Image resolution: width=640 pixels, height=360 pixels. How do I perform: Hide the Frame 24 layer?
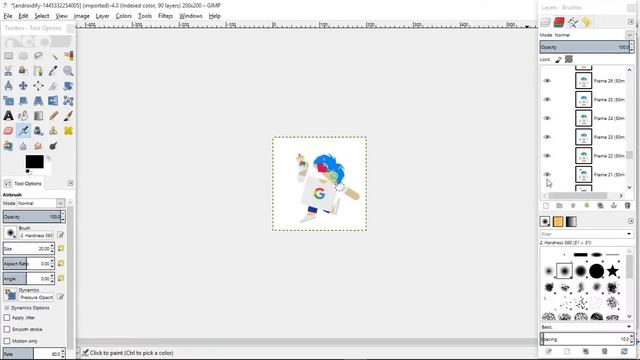click(547, 118)
